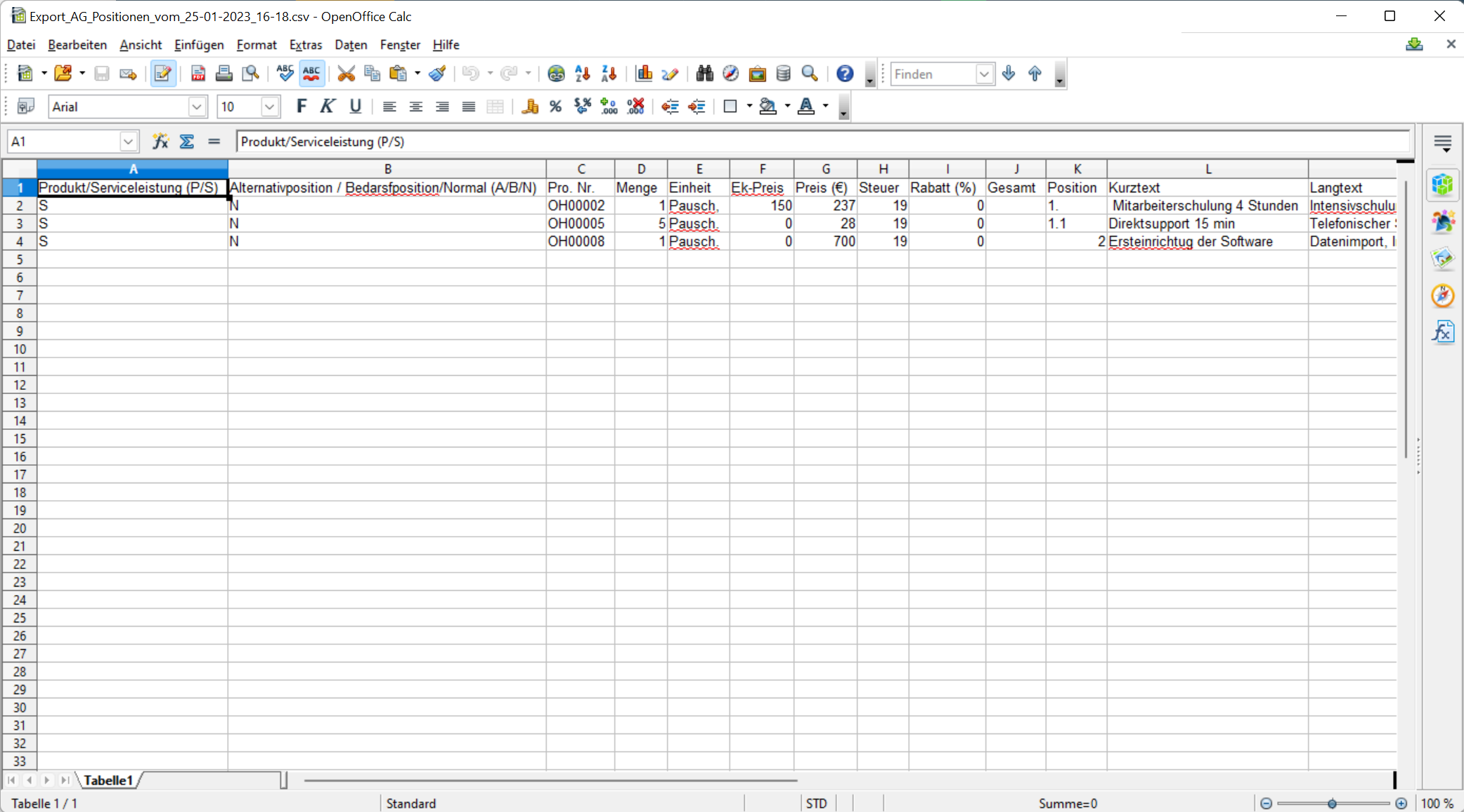Open the Datei menu
1464x812 pixels.
coord(21,45)
